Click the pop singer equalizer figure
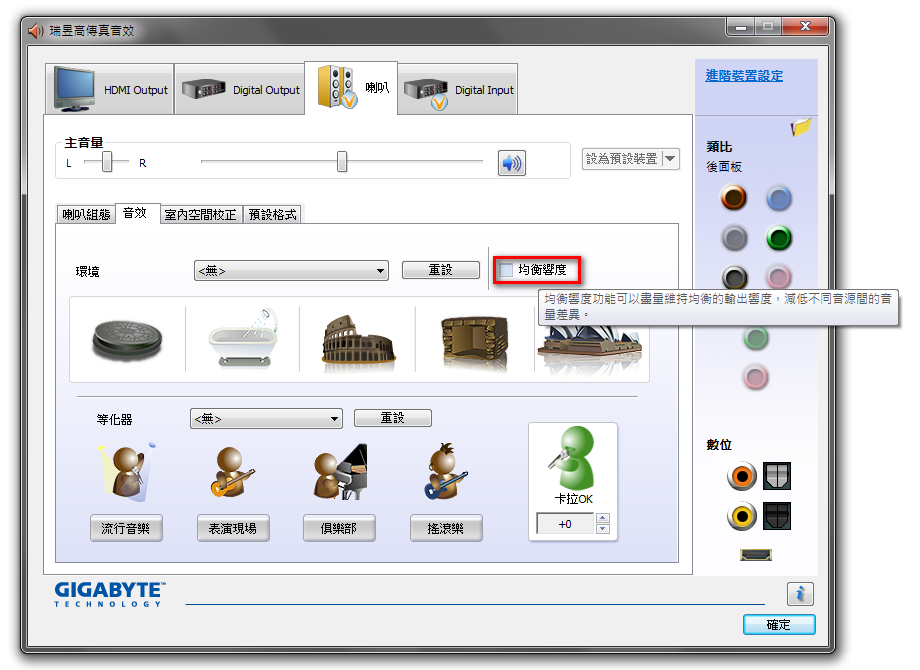Viewport: 920px width, 670px height. [127, 473]
